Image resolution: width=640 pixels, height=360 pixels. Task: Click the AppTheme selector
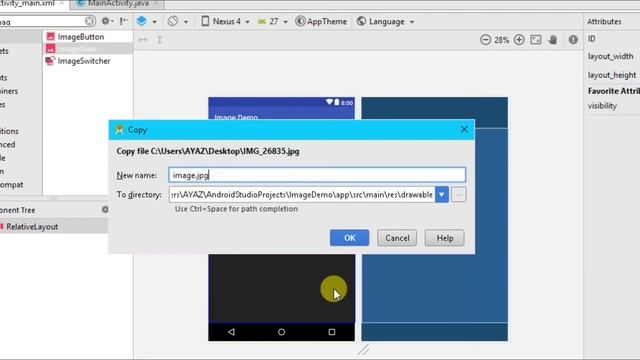[321, 21]
